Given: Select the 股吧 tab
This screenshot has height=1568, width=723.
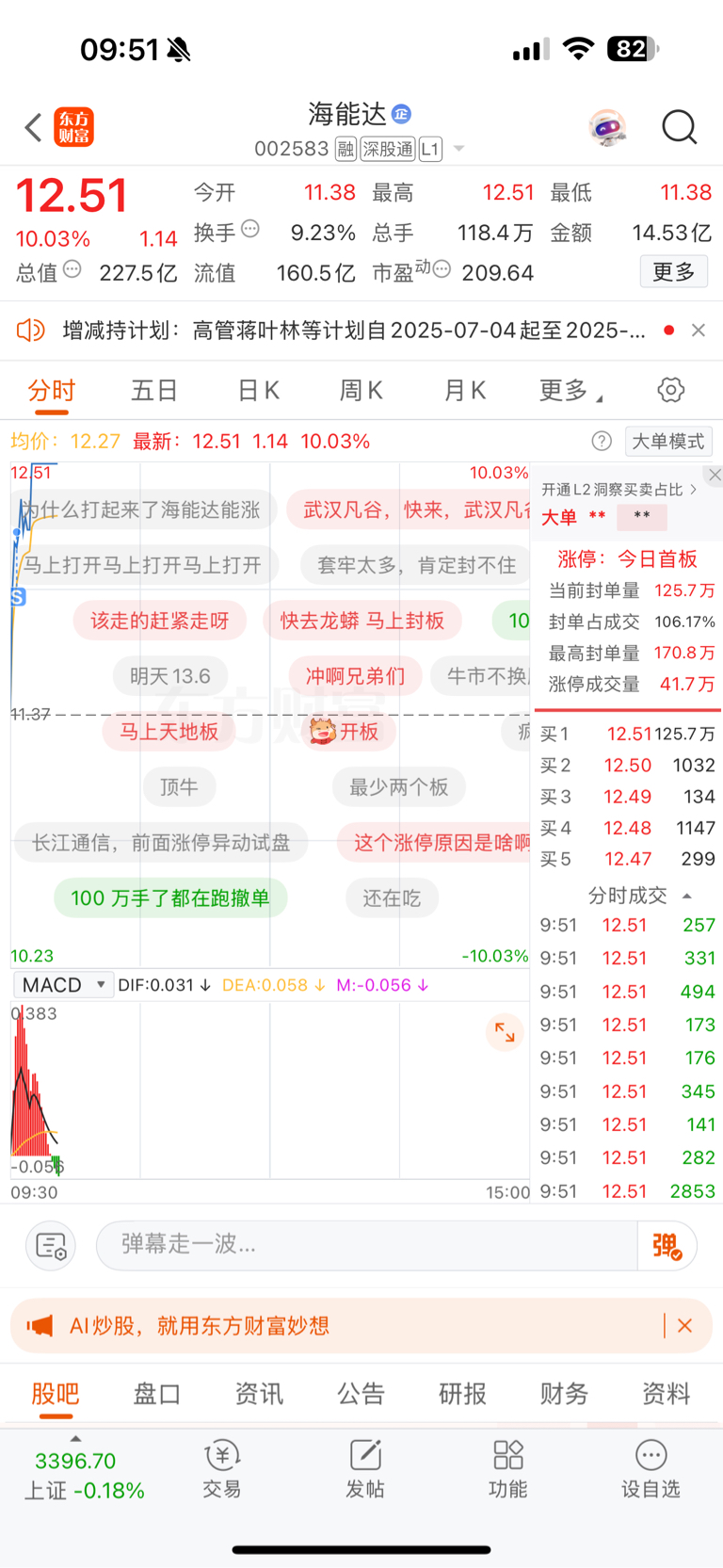Looking at the screenshot, I should [56, 1394].
